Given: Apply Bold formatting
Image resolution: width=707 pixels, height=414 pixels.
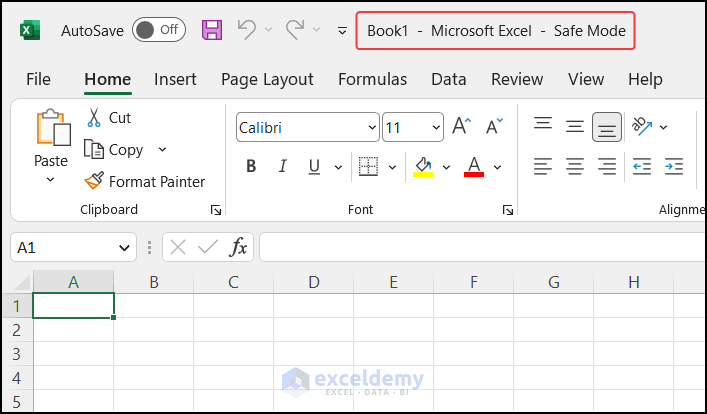Looking at the screenshot, I should [x=251, y=166].
